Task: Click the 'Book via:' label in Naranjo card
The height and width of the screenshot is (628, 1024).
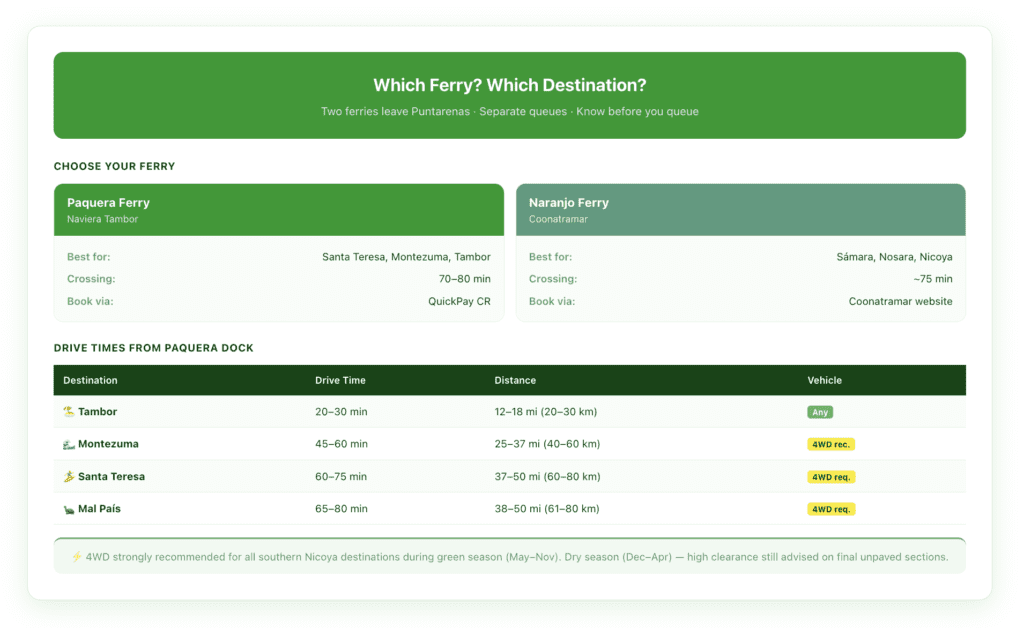Action: tap(552, 301)
